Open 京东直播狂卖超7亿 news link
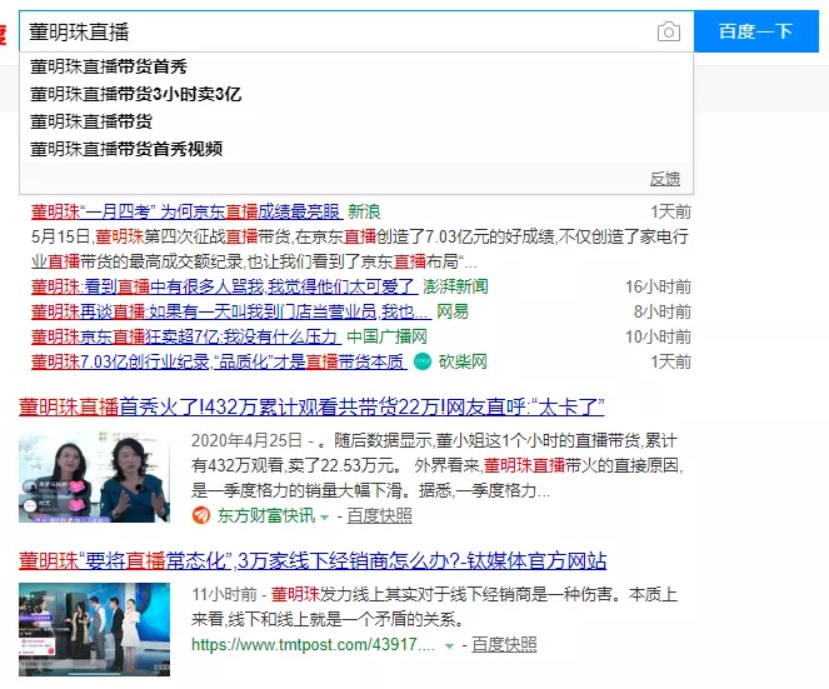 coord(184,336)
